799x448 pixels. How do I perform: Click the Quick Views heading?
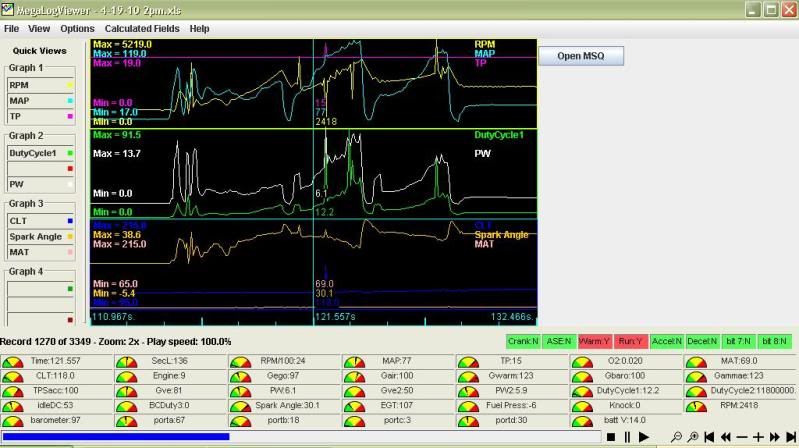pyautogui.click(x=40, y=51)
